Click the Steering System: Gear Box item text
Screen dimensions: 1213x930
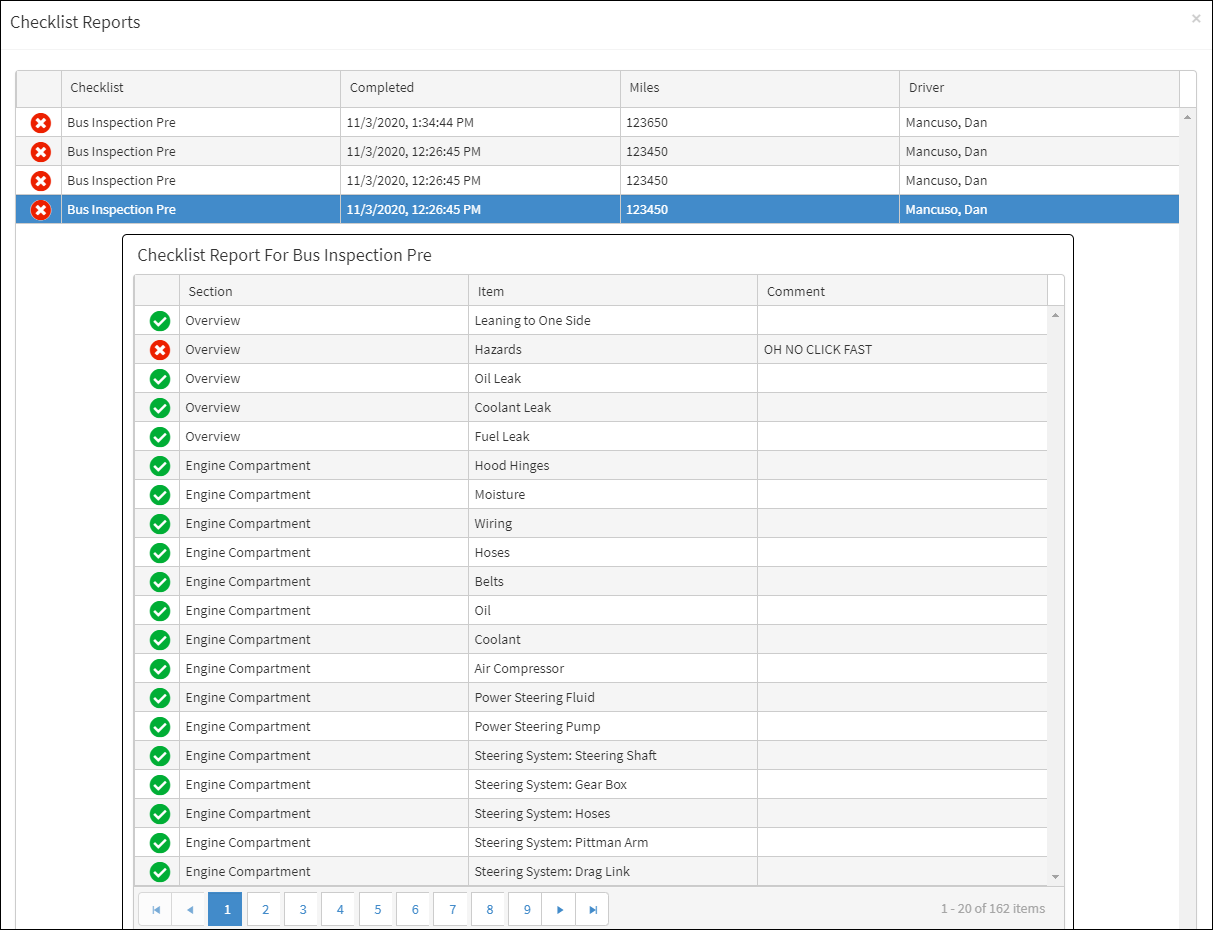pyautogui.click(x=551, y=785)
